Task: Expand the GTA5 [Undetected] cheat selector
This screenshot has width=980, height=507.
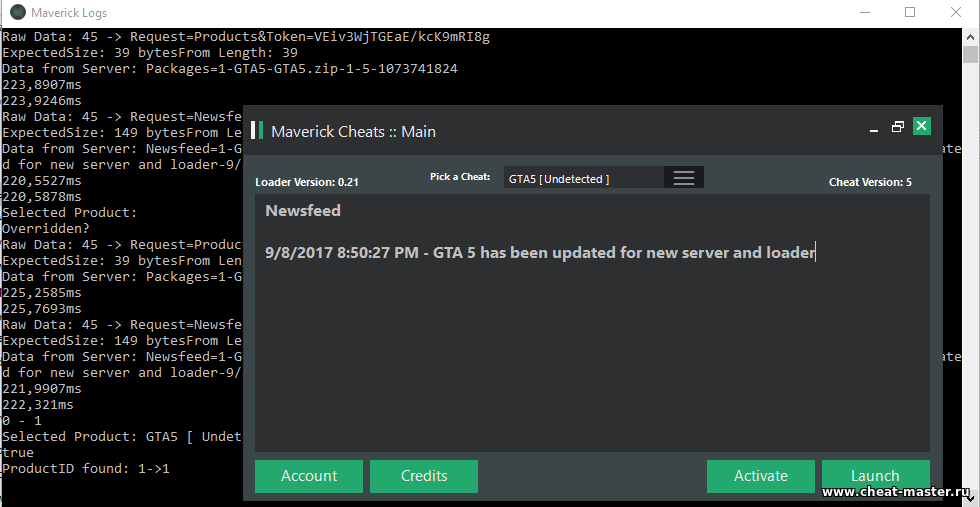Action: (x=583, y=178)
